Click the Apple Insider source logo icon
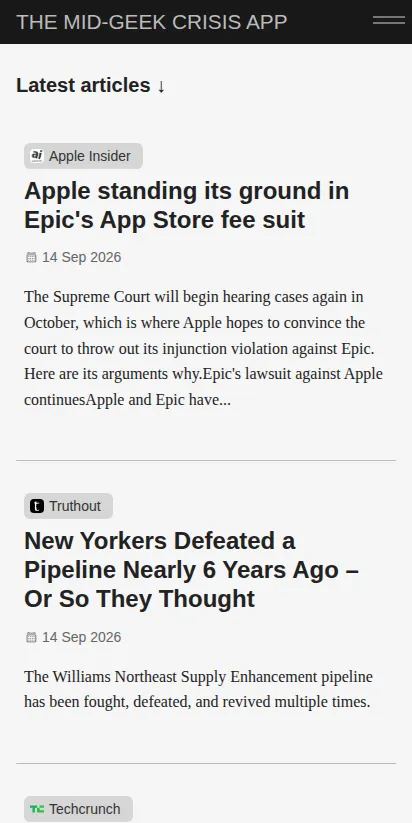The height and width of the screenshot is (823, 412). click(37, 156)
